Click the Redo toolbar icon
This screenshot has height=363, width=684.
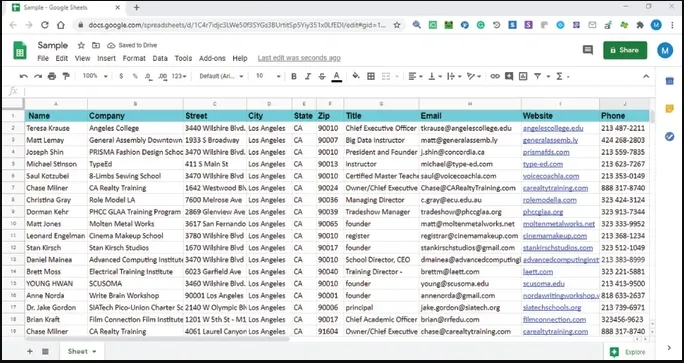click(38, 76)
